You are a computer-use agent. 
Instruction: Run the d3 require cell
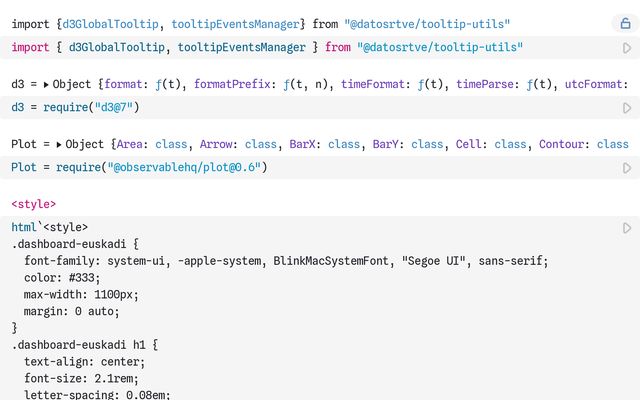tap(627, 107)
